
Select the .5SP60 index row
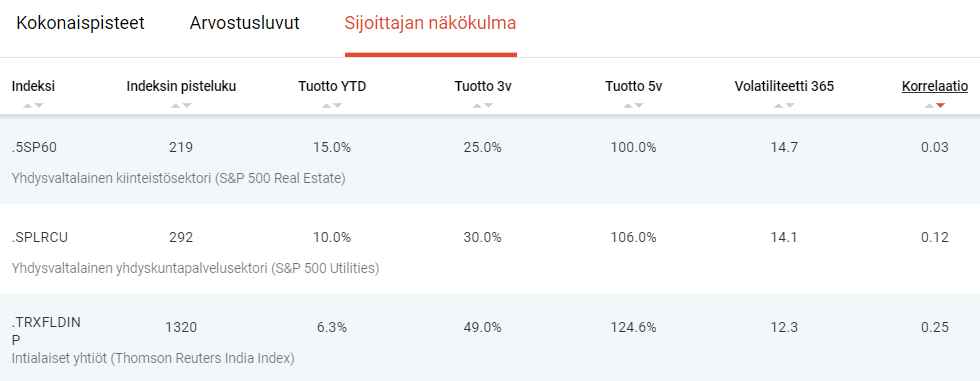click(x=490, y=159)
